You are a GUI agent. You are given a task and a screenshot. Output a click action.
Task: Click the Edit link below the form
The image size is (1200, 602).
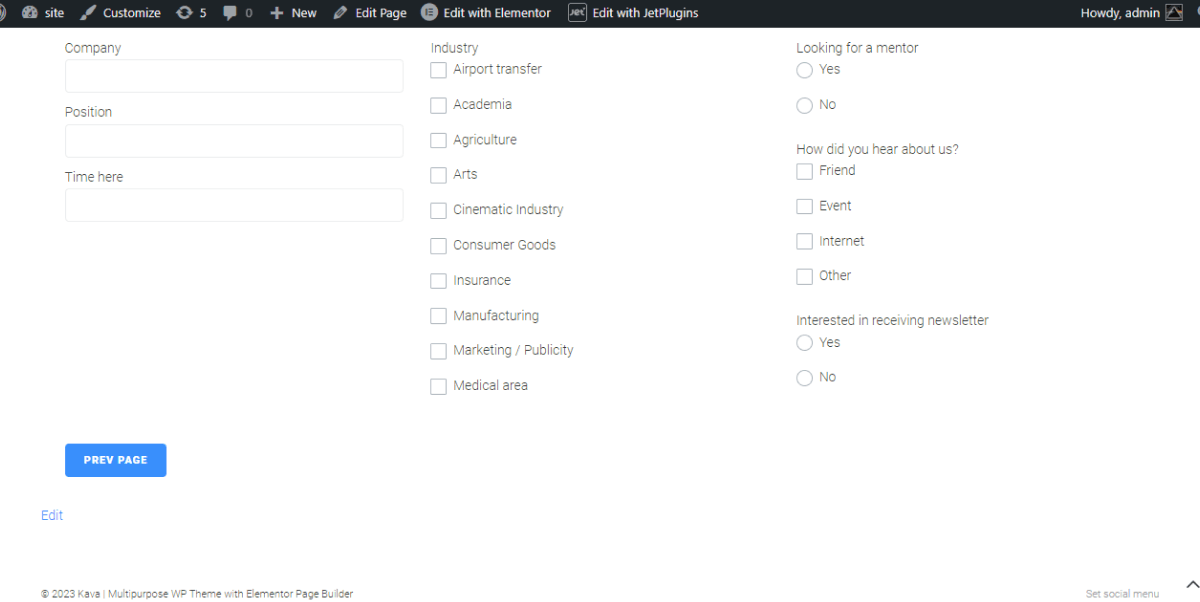coord(52,514)
